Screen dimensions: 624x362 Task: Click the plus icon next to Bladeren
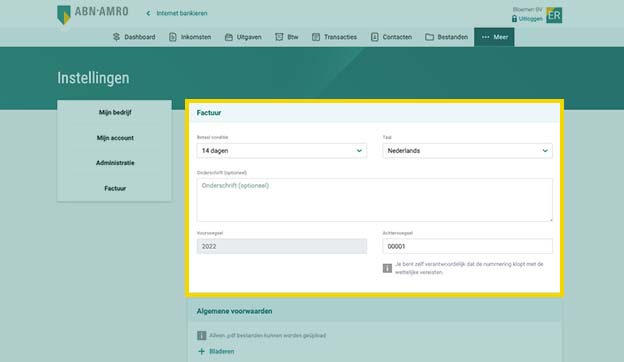click(201, 351)
